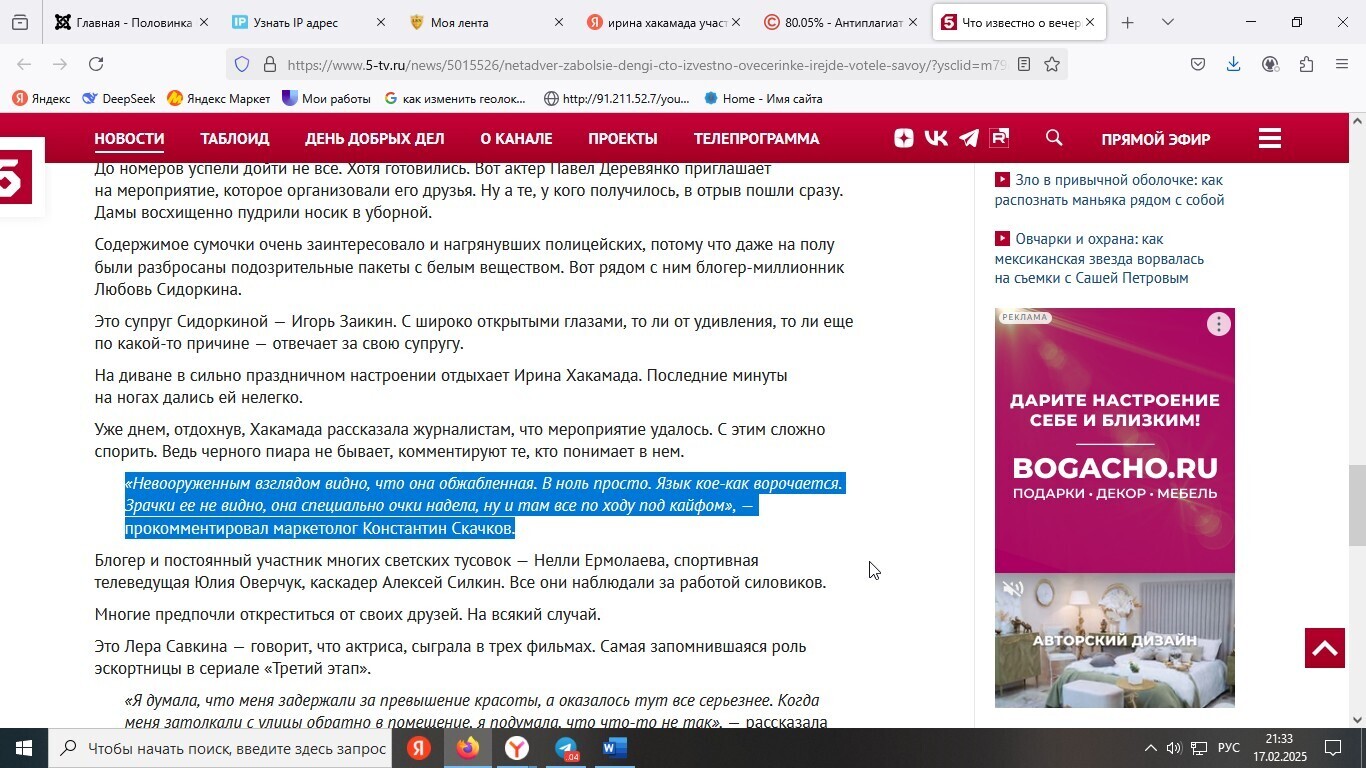The image size is (1366, 768).
Task: Save page to Pocket
Action: click(1198, 65)
